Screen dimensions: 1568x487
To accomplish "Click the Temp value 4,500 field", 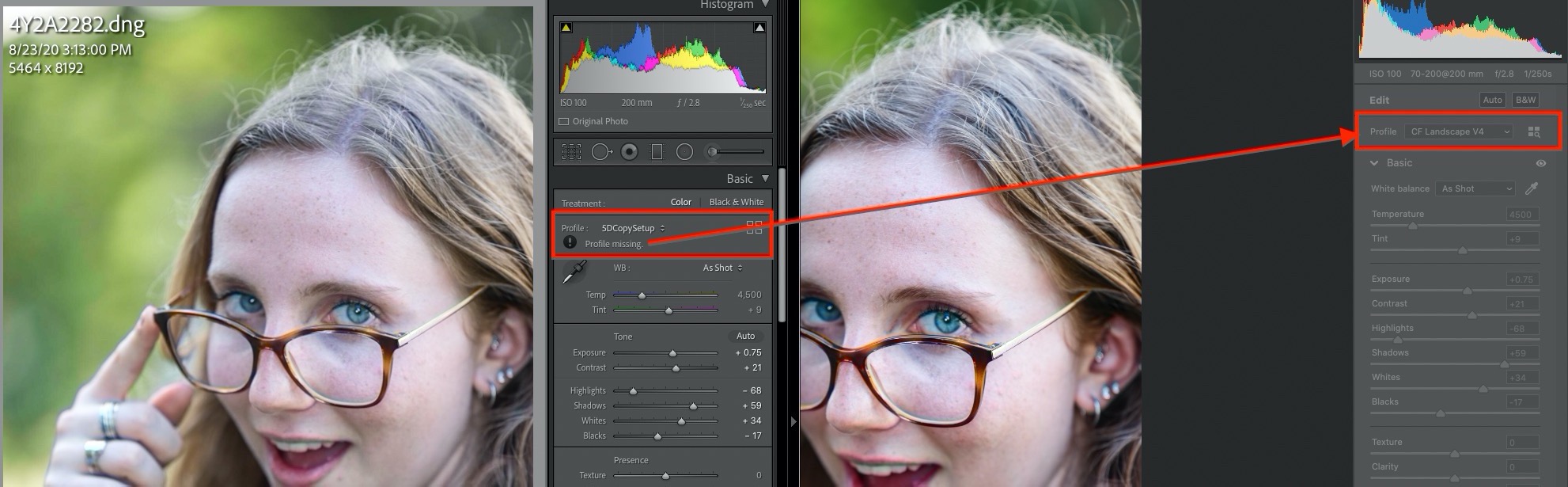I will 749,295.
